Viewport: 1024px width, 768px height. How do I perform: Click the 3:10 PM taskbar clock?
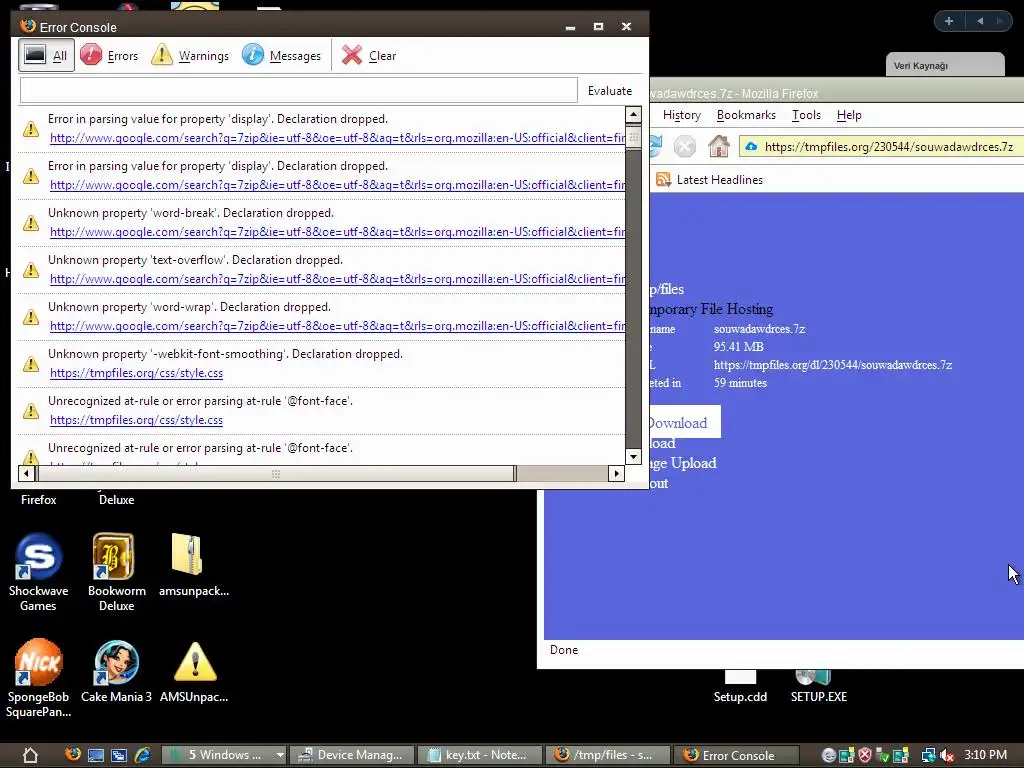985,755
